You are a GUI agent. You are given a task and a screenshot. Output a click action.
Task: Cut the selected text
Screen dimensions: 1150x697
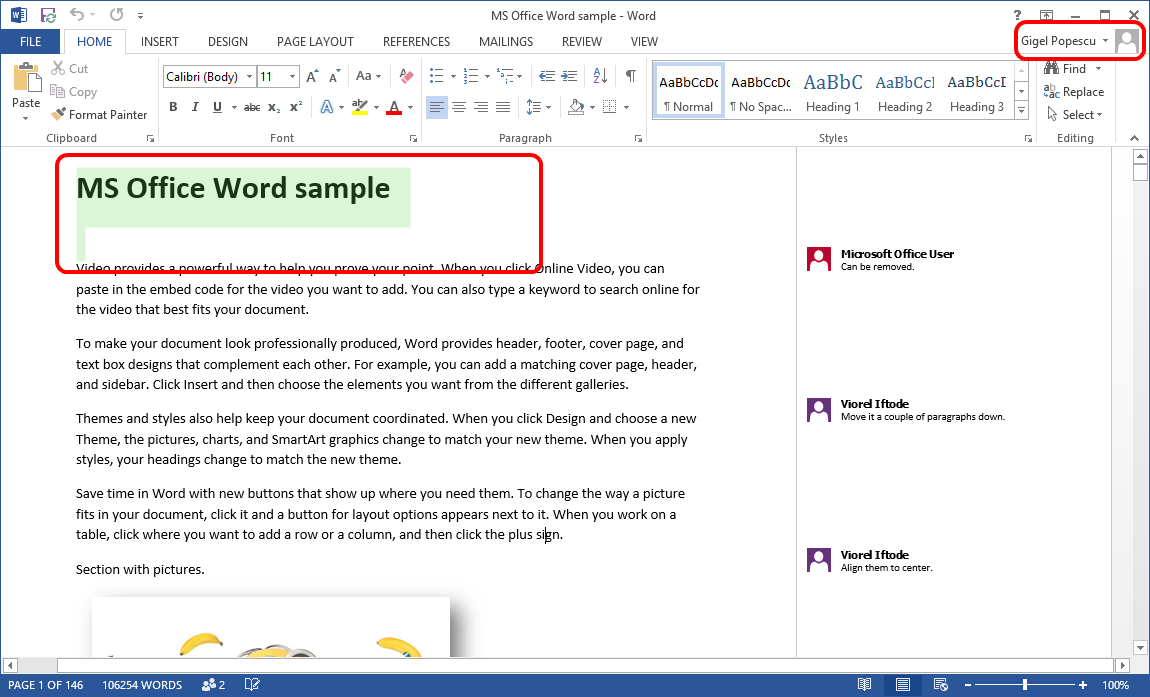70,68
